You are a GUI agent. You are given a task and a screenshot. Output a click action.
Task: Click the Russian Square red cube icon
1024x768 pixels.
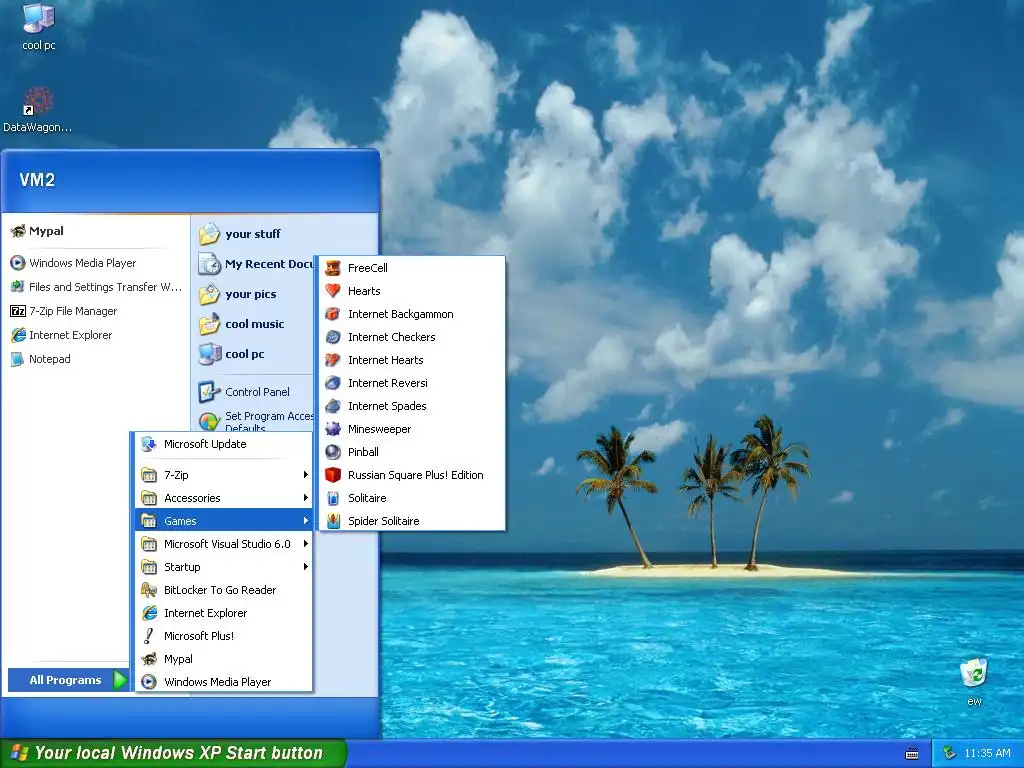click(333, 475)
